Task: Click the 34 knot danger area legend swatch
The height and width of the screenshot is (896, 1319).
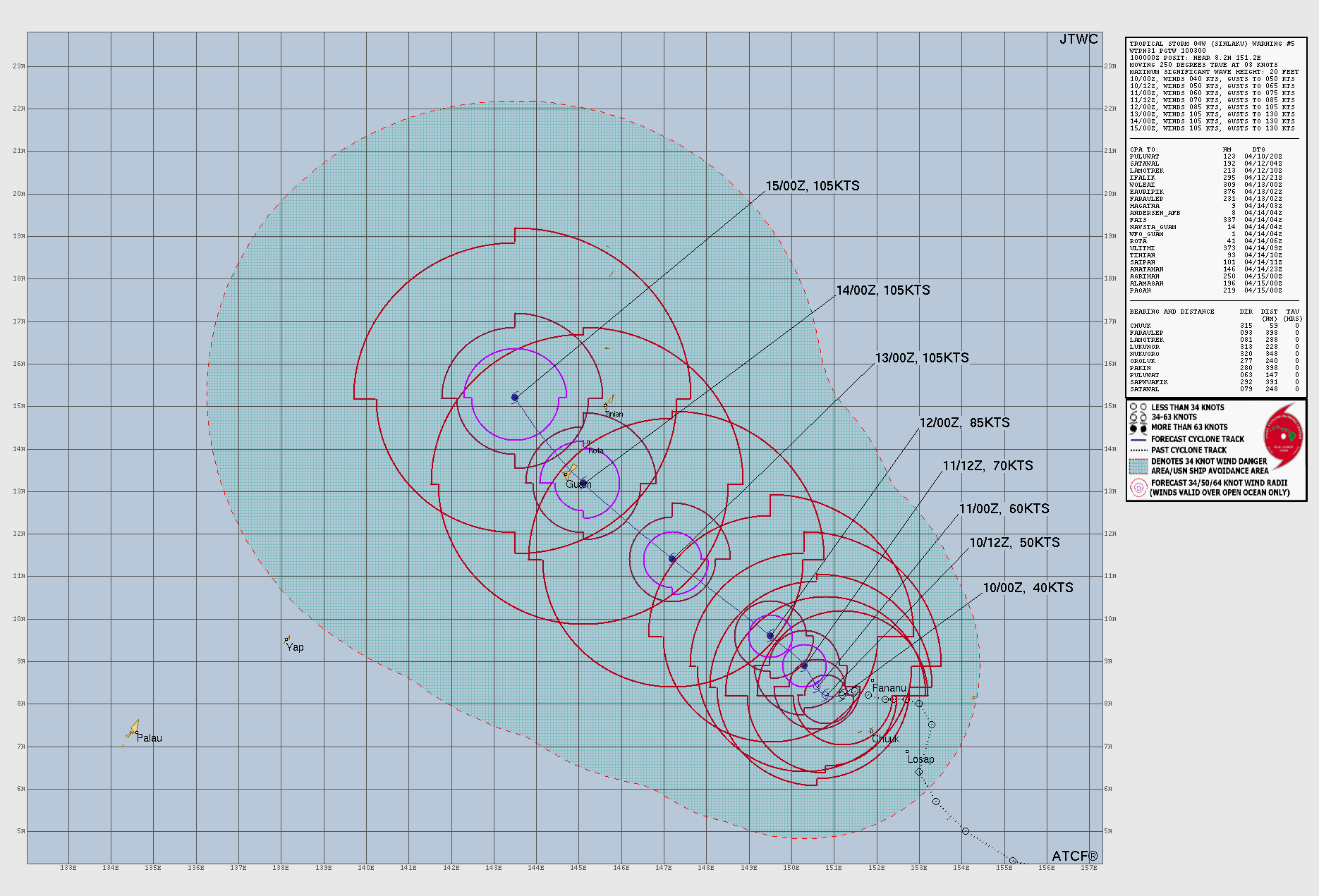Action: pyautogui.click(x=1138, y=466)
